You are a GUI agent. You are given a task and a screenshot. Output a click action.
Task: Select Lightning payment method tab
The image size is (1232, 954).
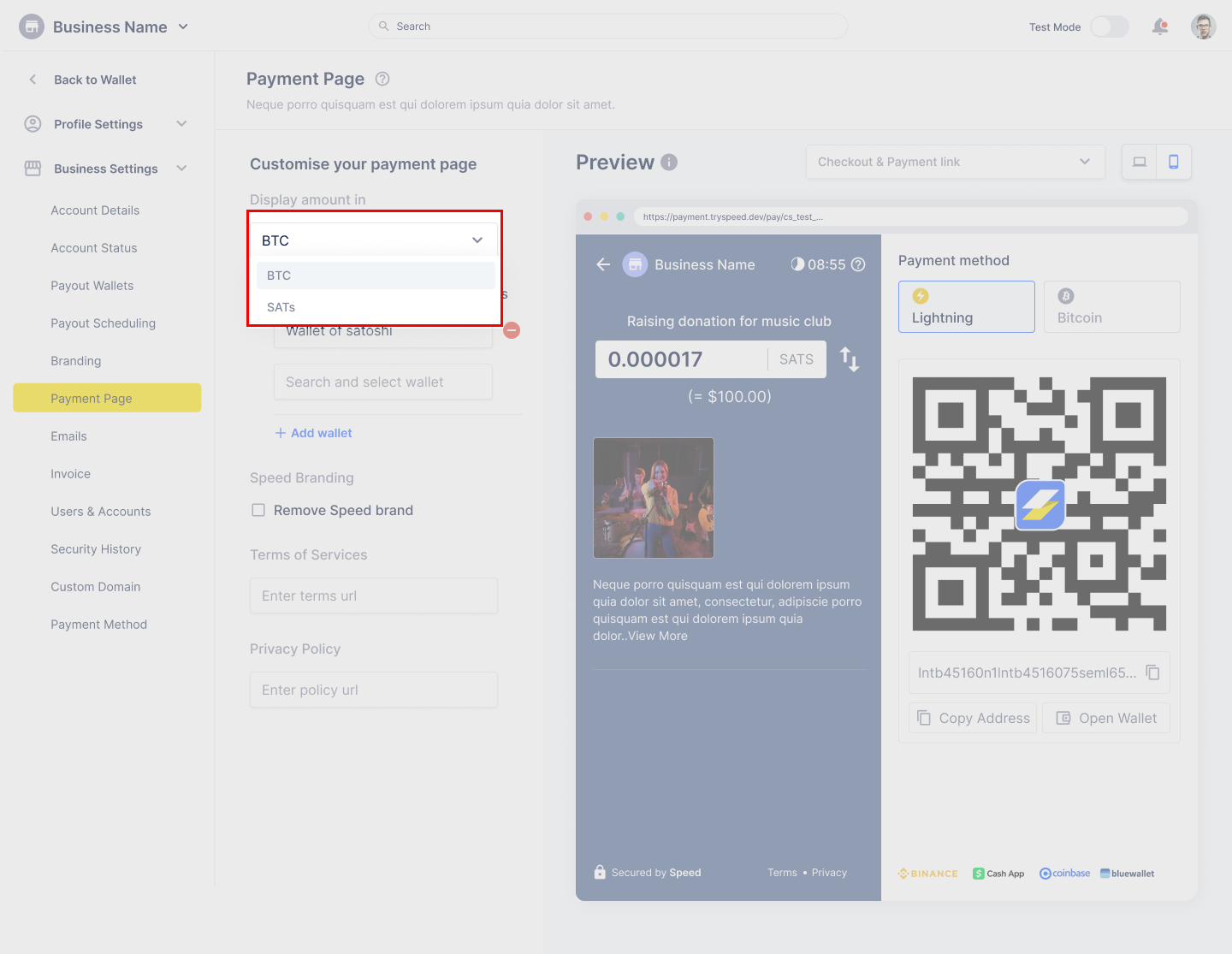pos(967,306)
